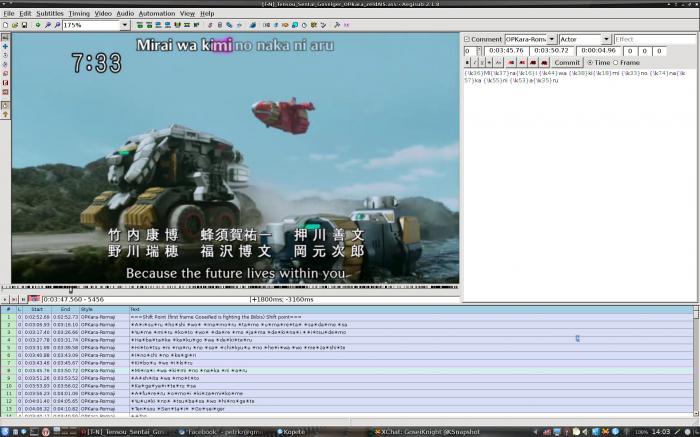
Task: Open Attachments list toolbar icon
Action: 229,25
